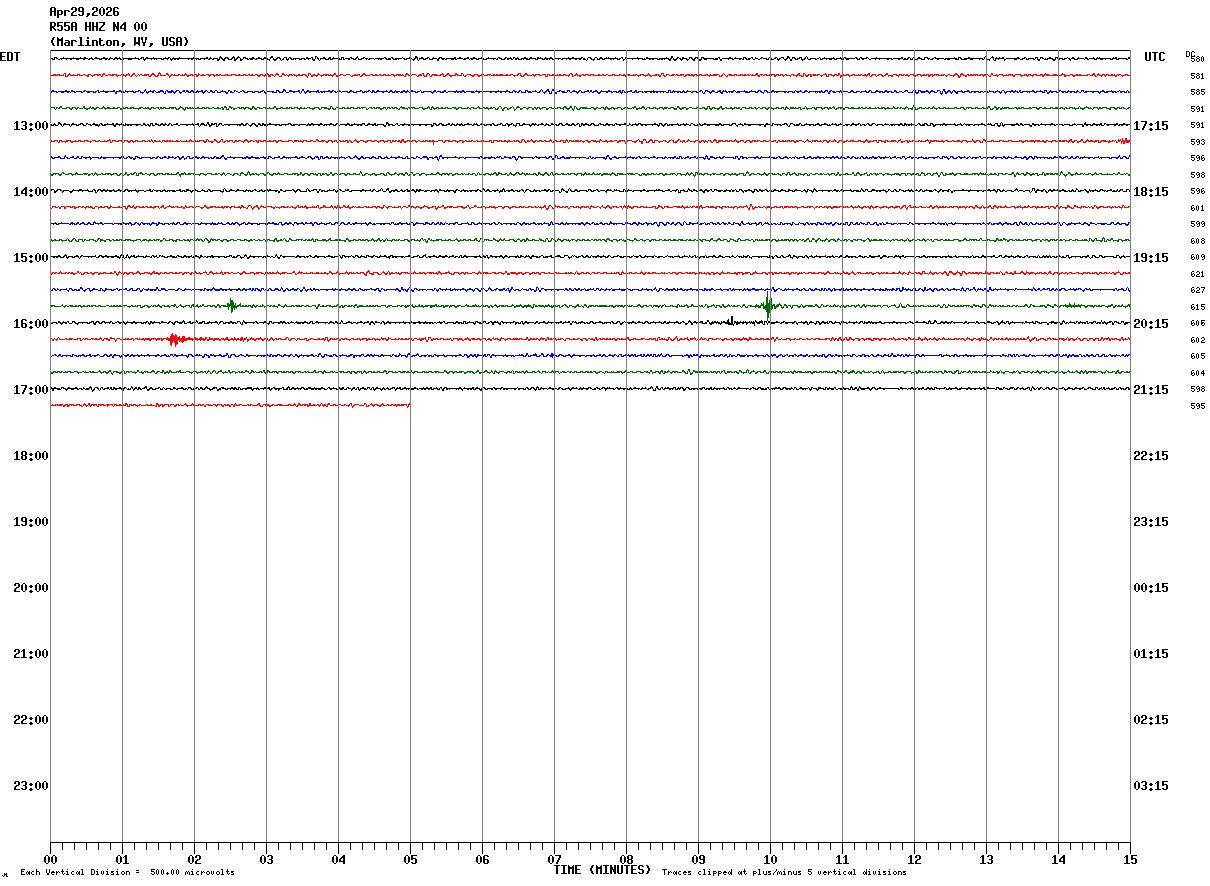This screenshot has width=1210, height=886.
Task: Click the black spike near minute 09:30
Action: (731, 321)
